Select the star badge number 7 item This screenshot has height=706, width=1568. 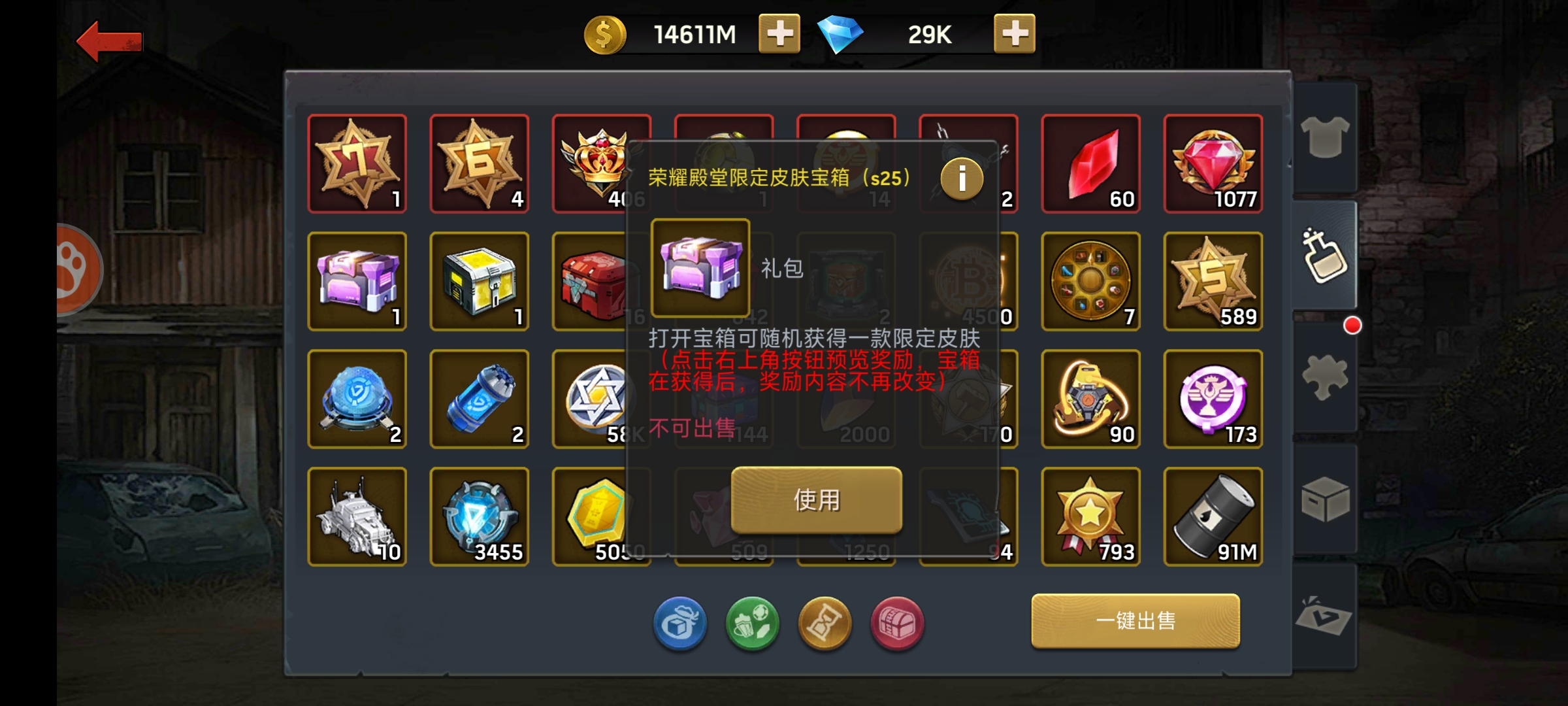(x=357, y=163)
